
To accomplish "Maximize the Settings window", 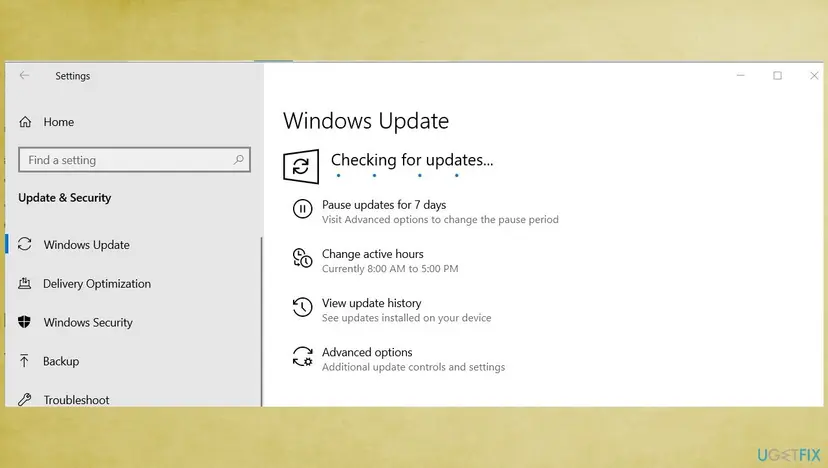I will tap(777, 76).
